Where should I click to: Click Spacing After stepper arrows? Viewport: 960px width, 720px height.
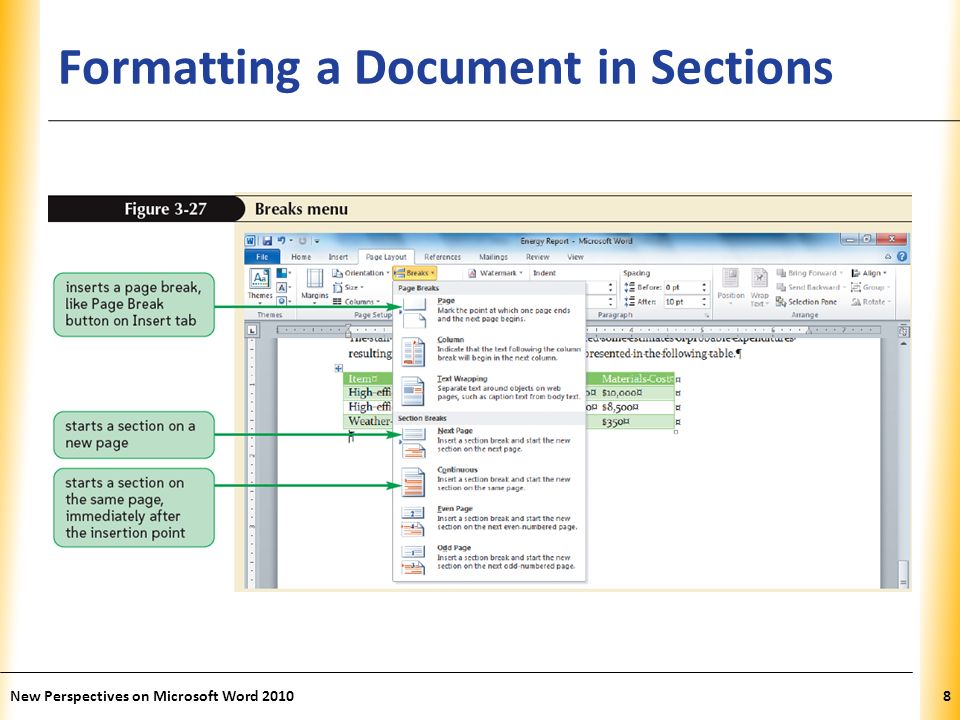tap(704, 302)
